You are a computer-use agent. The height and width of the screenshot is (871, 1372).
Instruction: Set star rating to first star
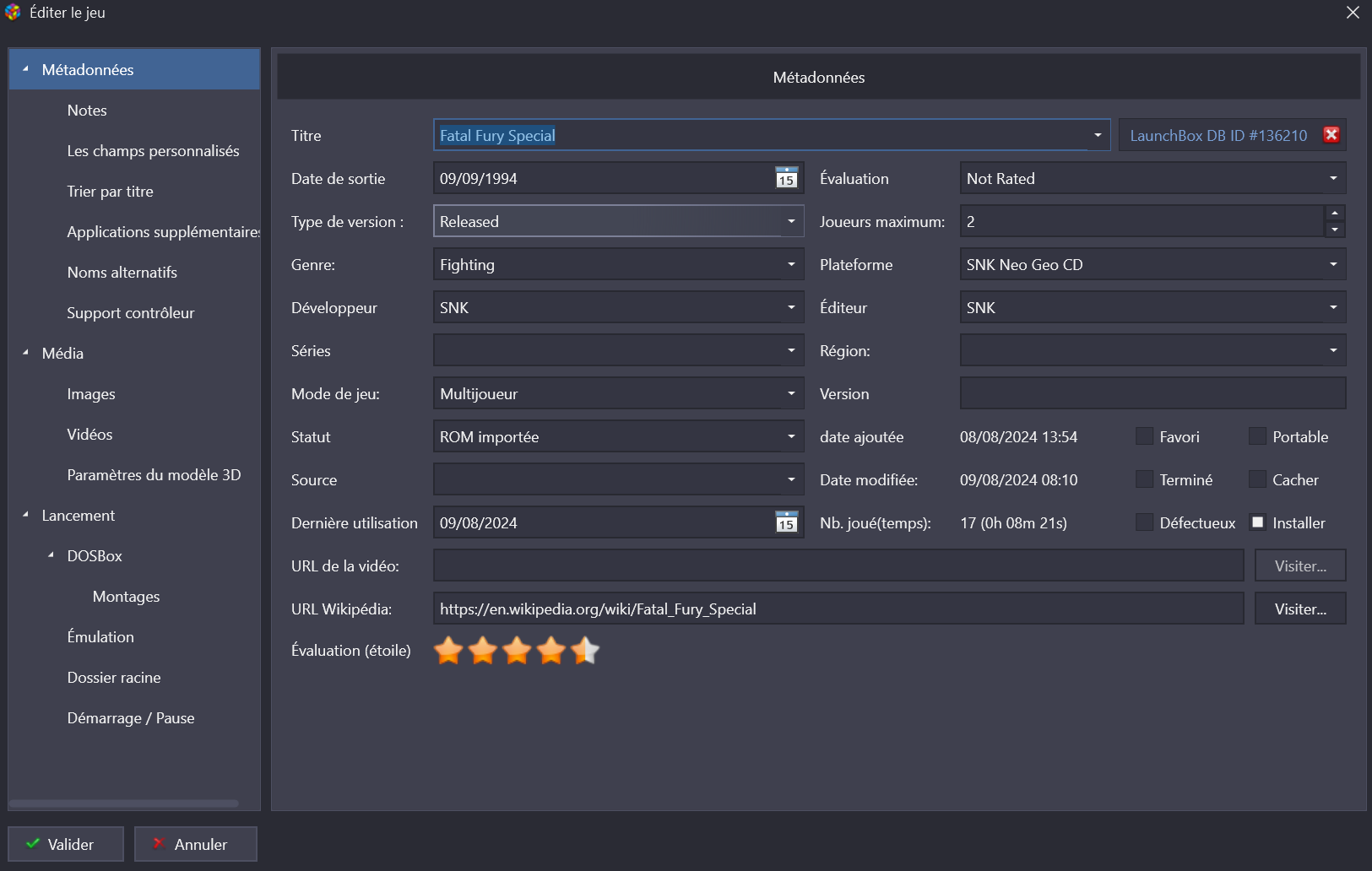448,651
